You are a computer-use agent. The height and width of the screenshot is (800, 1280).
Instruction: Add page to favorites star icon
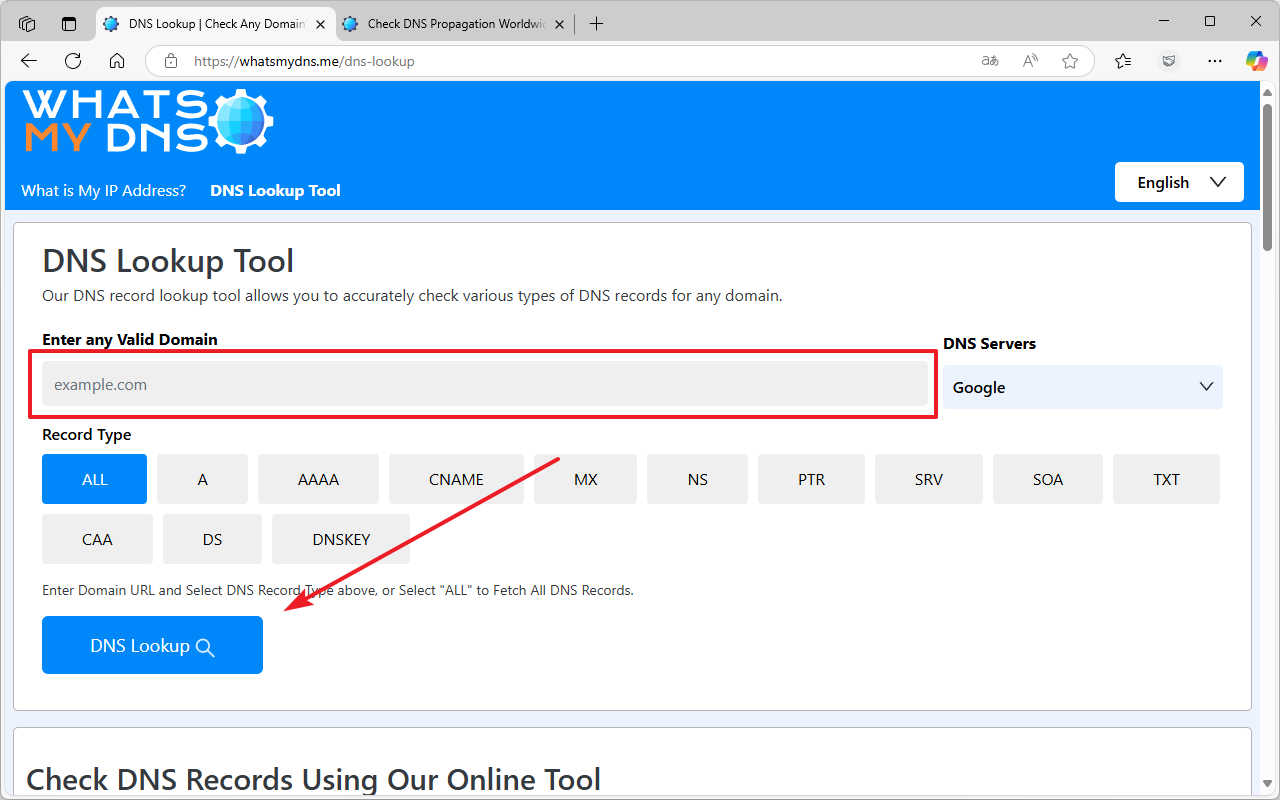click(x=1070, y=61)
